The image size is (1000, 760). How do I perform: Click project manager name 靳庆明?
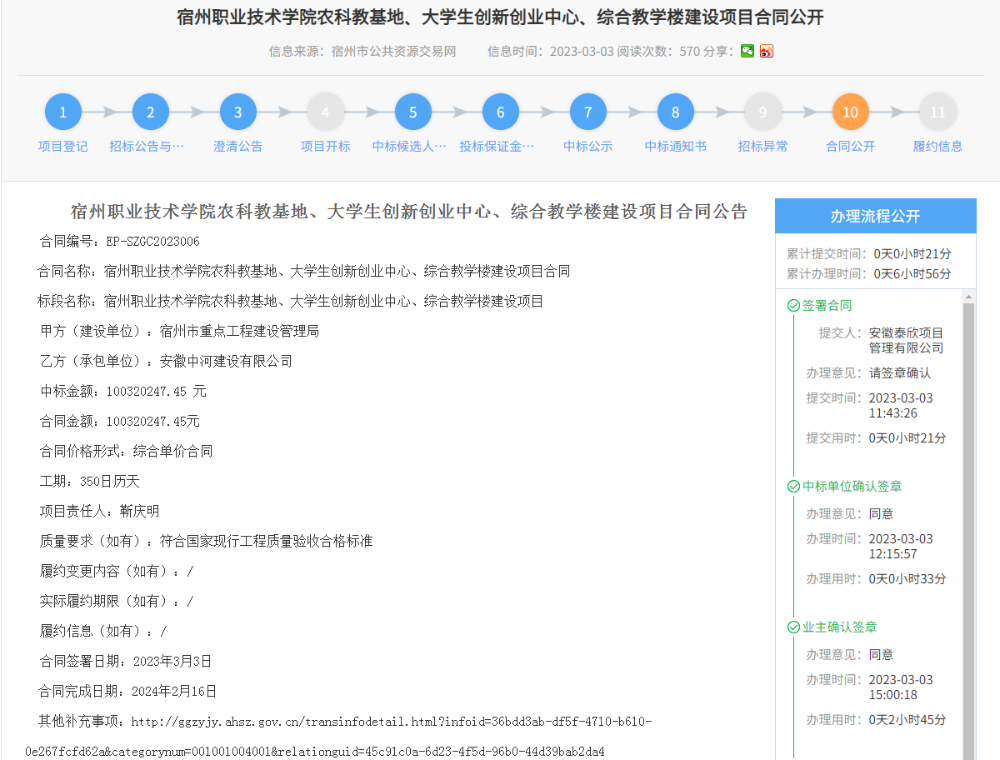(140, 511)
